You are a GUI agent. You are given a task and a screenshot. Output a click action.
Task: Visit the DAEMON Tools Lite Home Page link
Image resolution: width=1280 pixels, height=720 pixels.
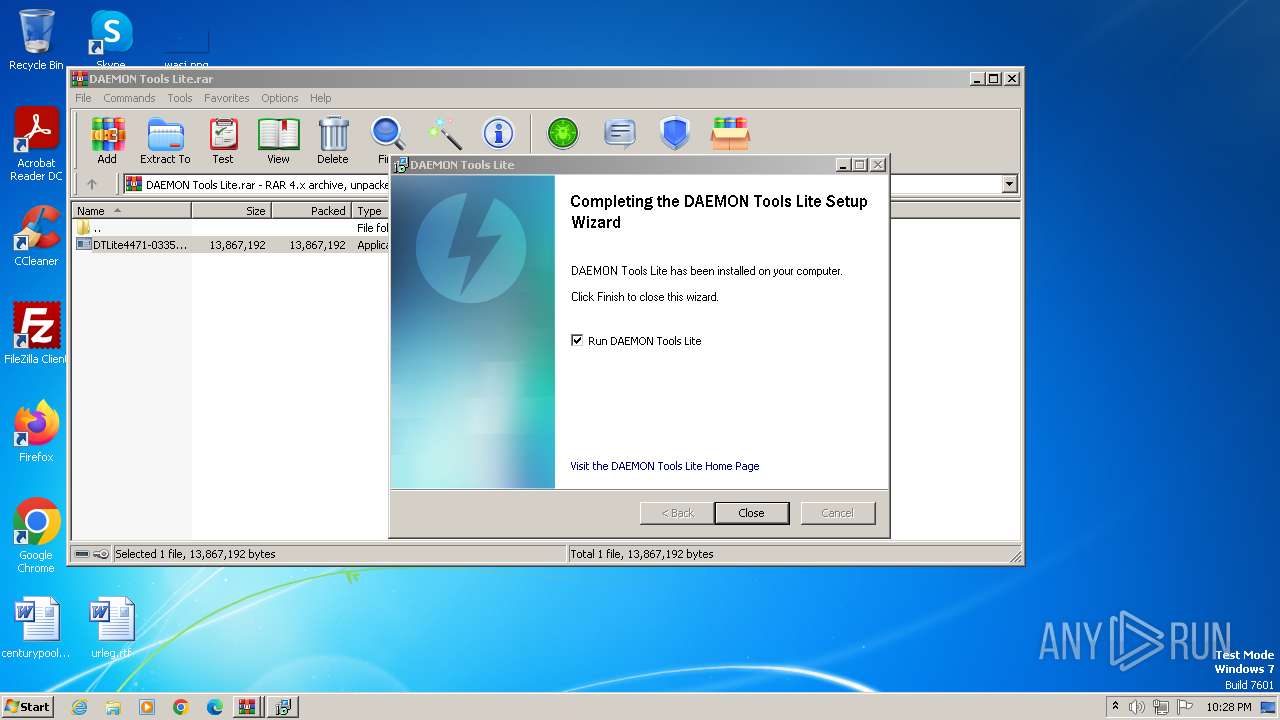665,466
